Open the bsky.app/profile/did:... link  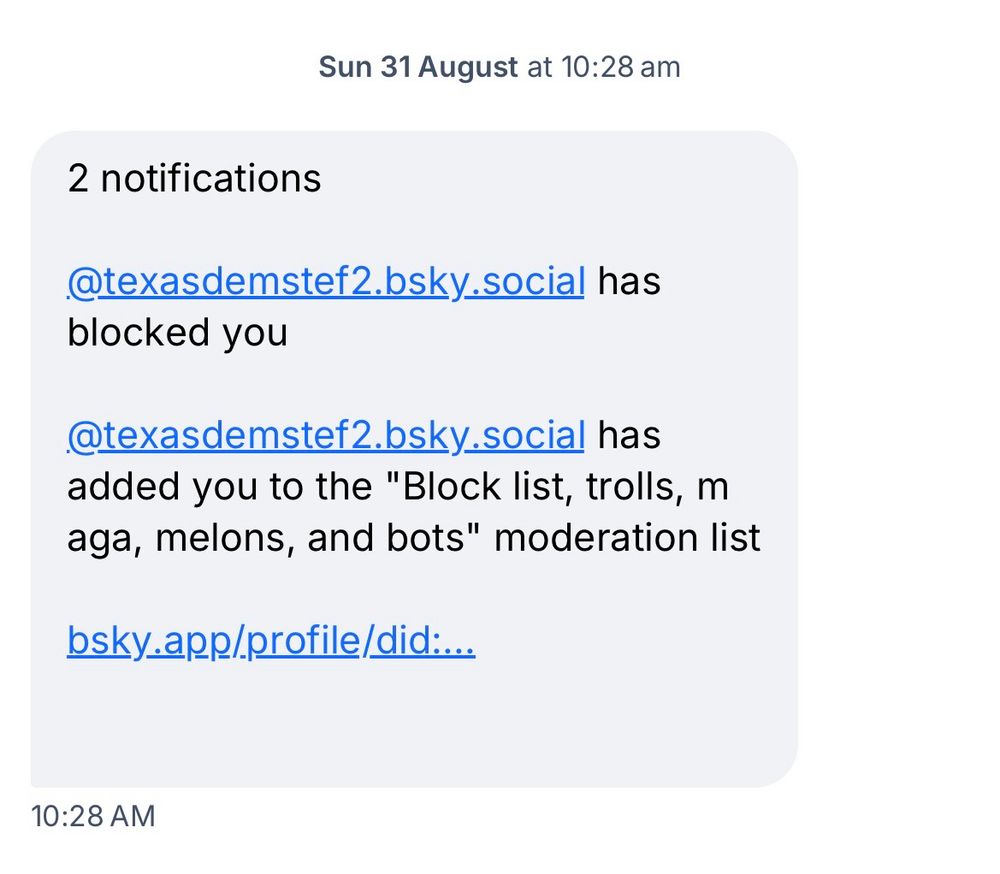(270, 641)
